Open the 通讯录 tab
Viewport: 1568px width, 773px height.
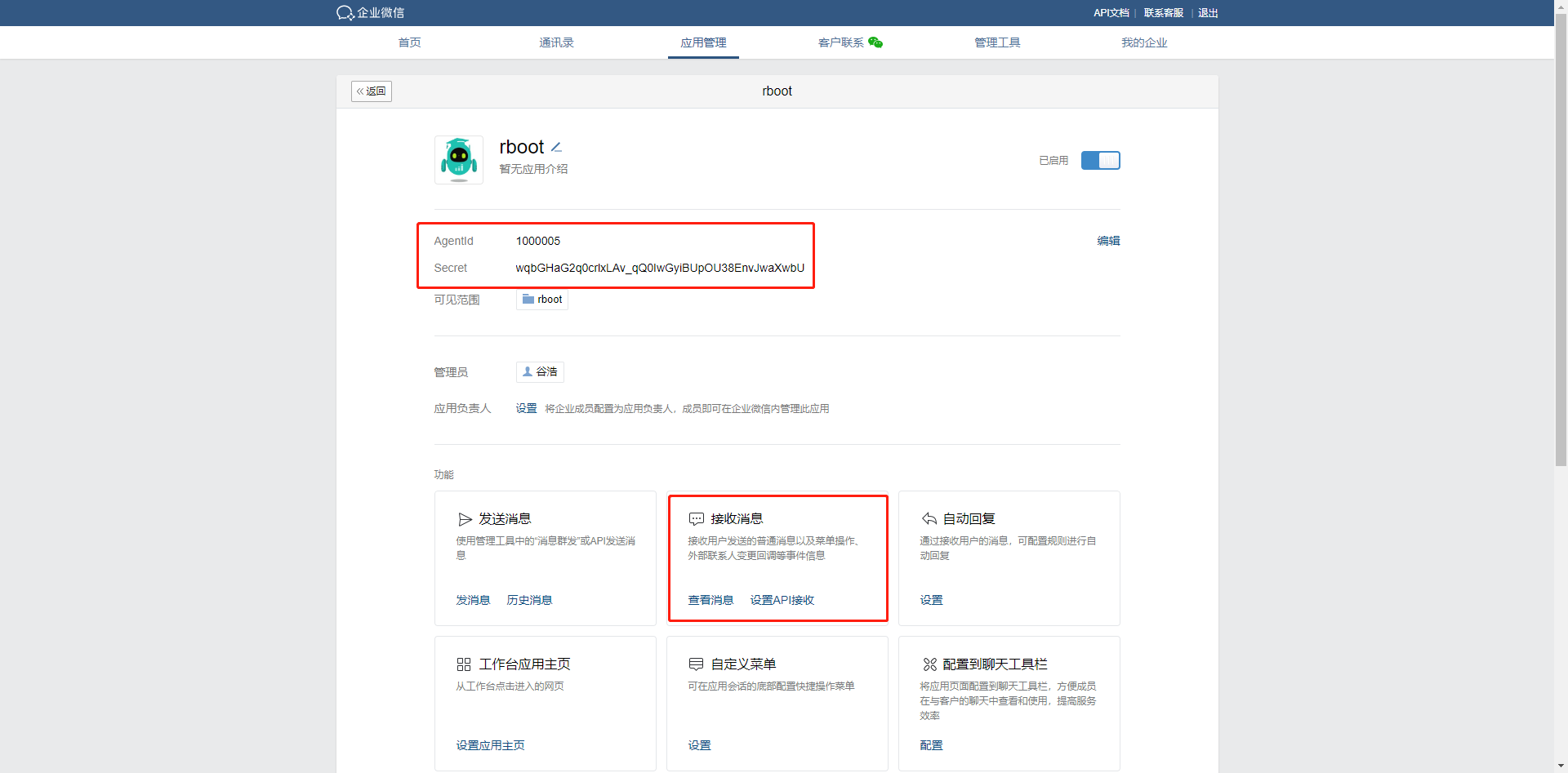point(557,42)
